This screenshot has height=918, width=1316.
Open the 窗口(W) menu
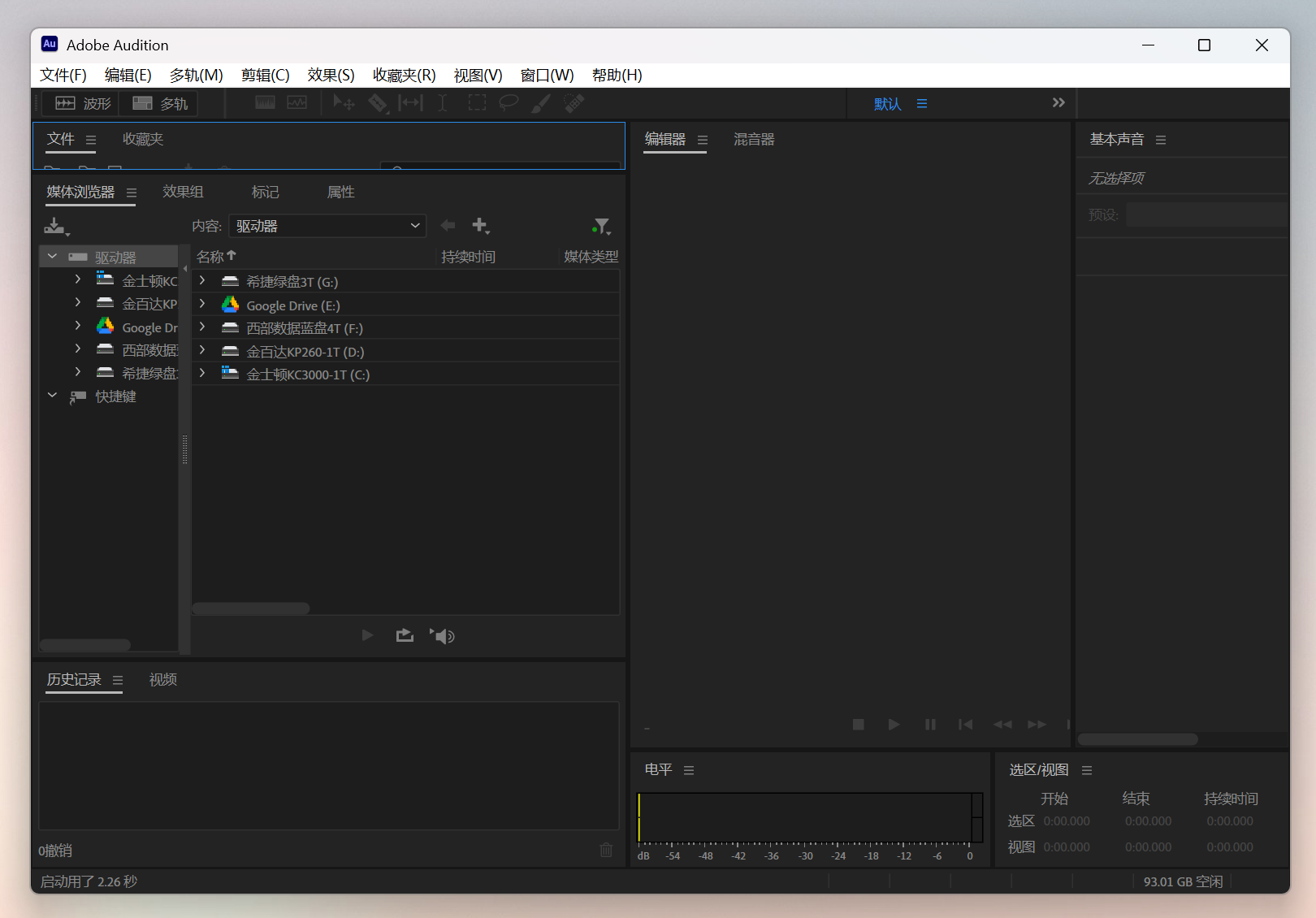[x=548, y=75]
